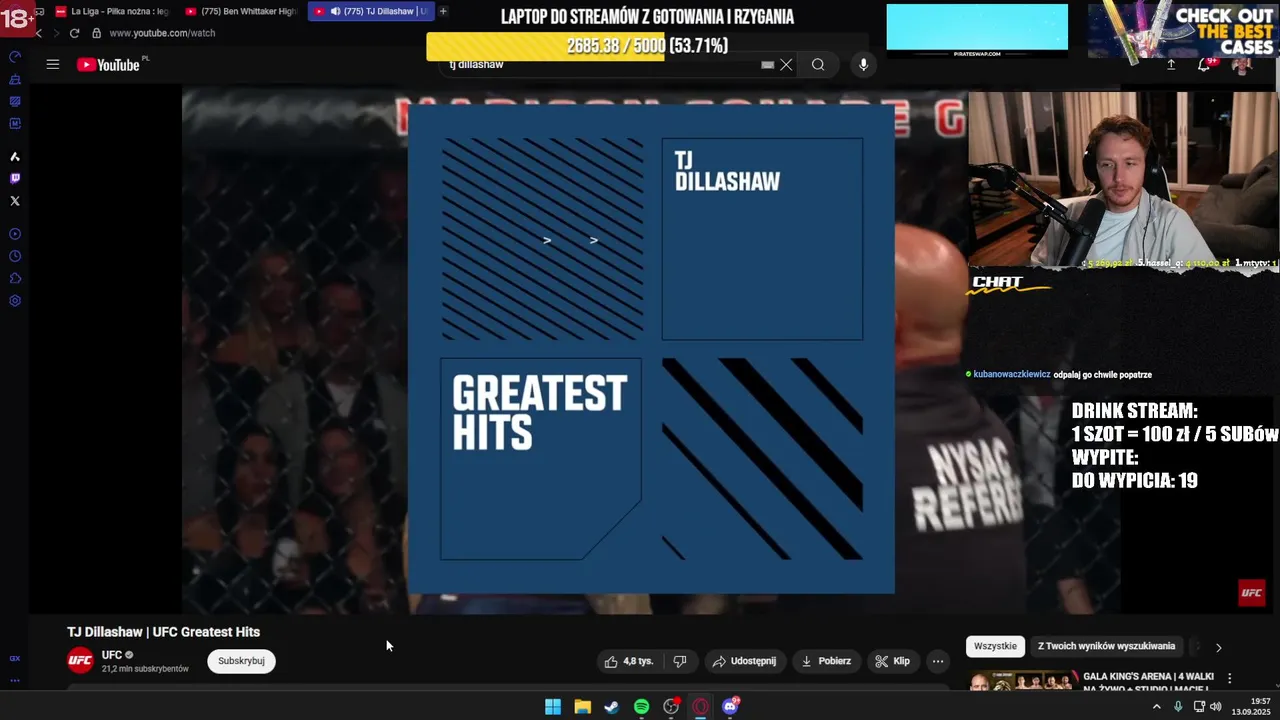
Task: Open Twitch in Opera sidebar
Action: 15,179
